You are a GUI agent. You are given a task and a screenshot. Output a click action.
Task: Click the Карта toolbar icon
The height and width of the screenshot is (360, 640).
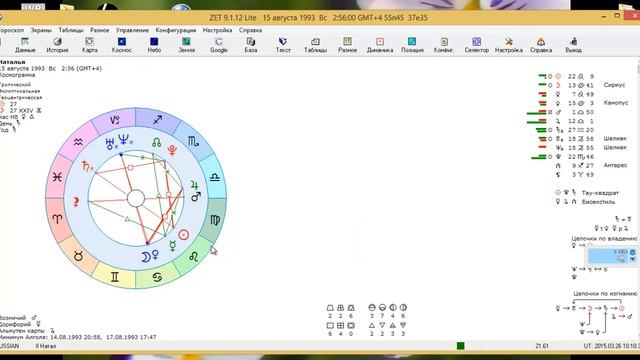[89, 45]
